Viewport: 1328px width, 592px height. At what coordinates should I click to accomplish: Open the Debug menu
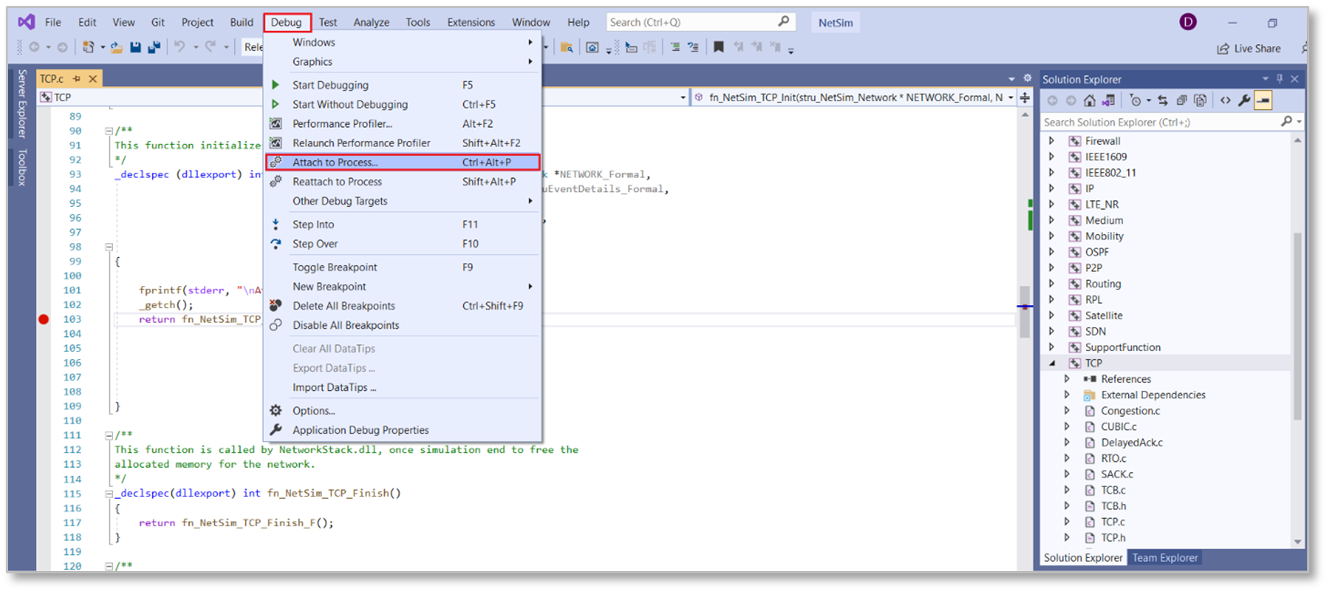[286, 22]
